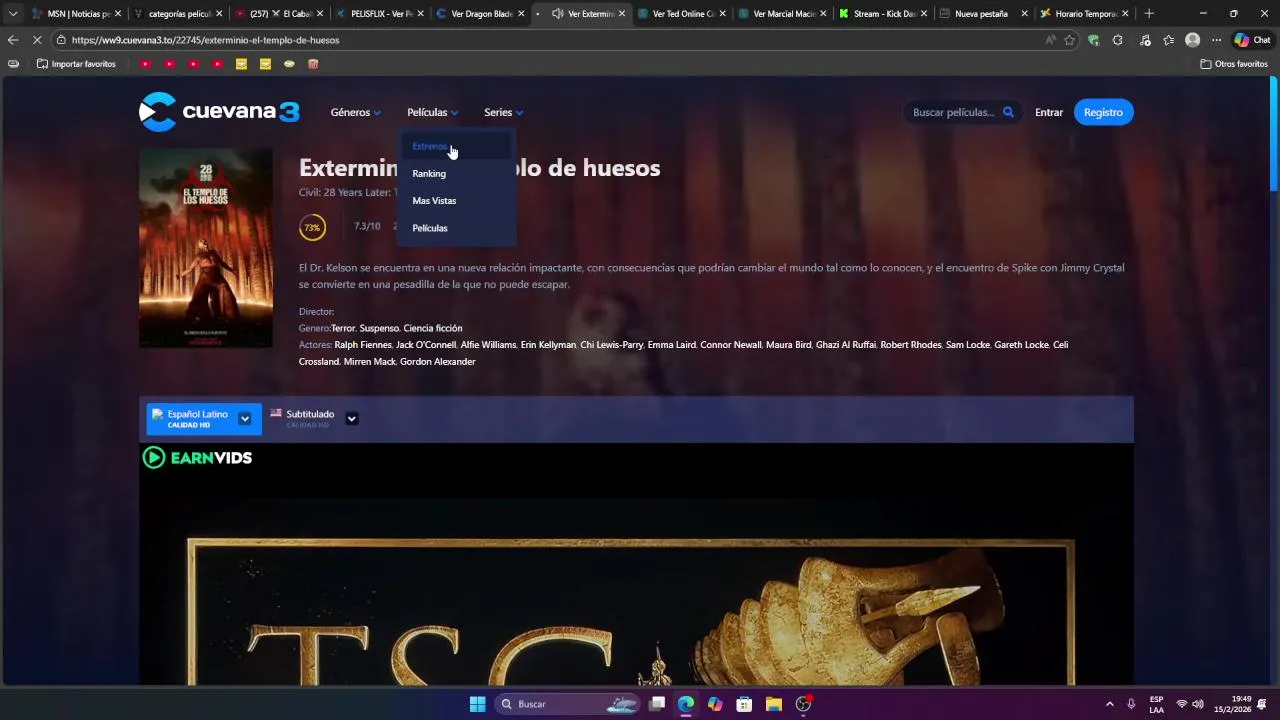Open Microsoft Store in taskbar
Viewport: 1280px width, 720px height.
coord(744,704)
